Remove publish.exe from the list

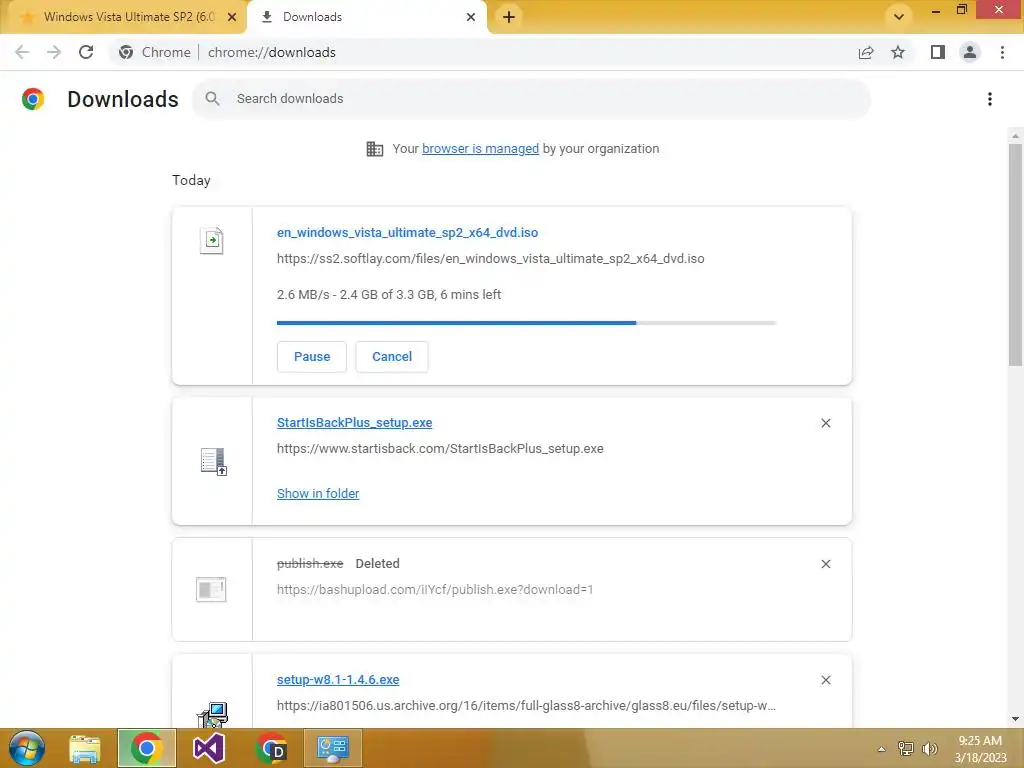pos(825,564)
